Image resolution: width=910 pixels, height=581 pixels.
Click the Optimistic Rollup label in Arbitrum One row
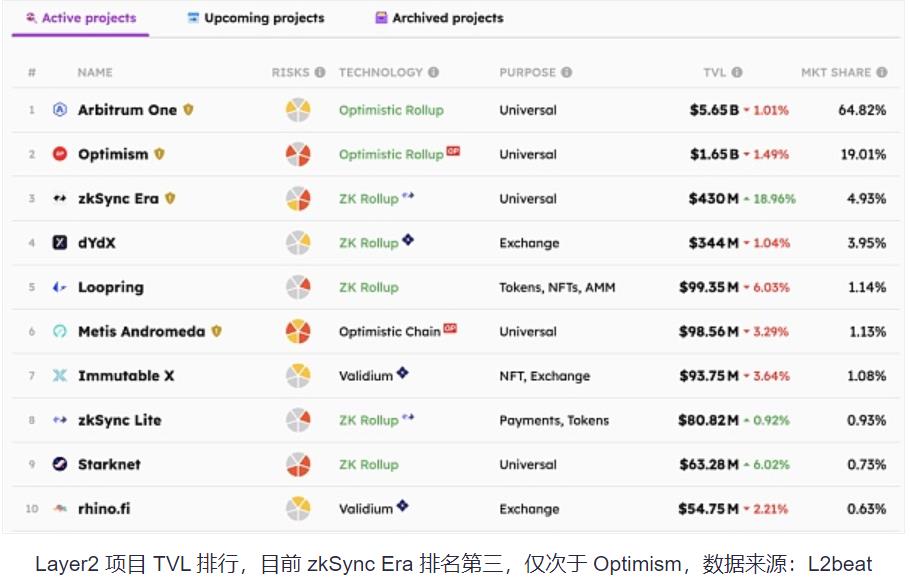391,110
